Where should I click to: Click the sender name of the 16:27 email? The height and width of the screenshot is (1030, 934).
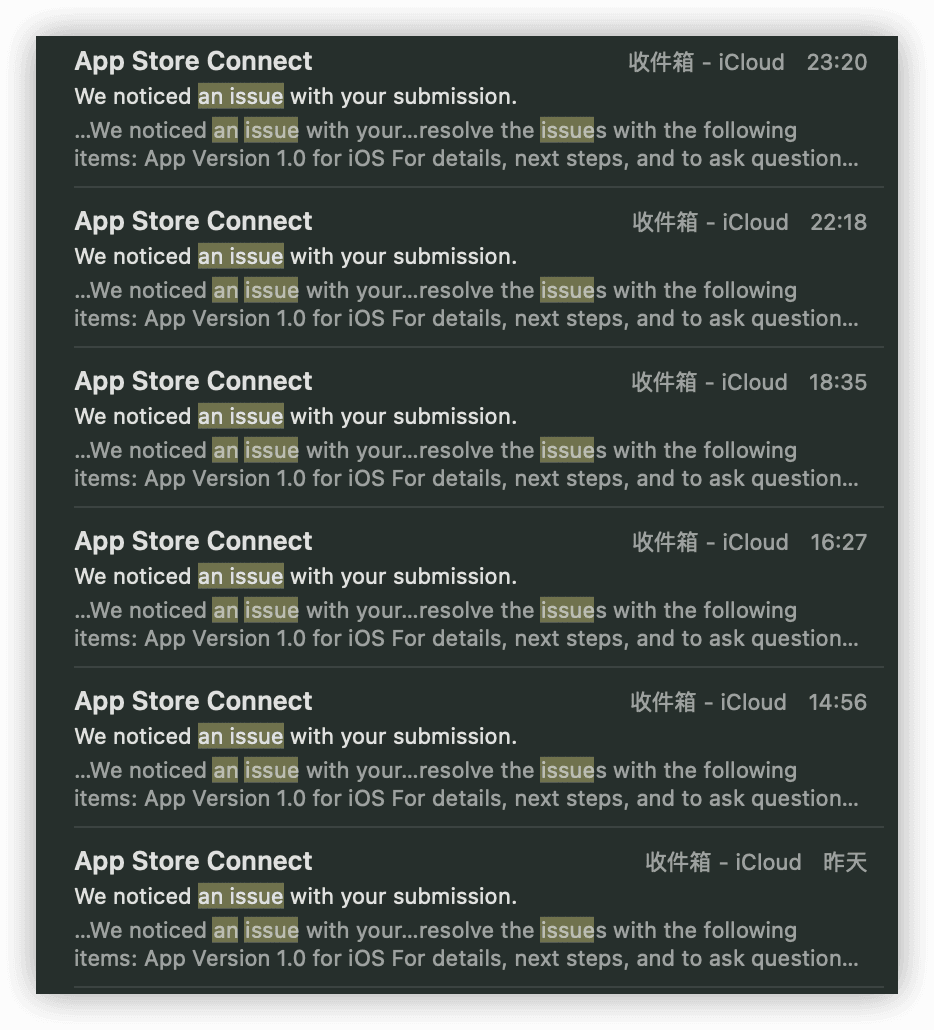click(193, 541)
